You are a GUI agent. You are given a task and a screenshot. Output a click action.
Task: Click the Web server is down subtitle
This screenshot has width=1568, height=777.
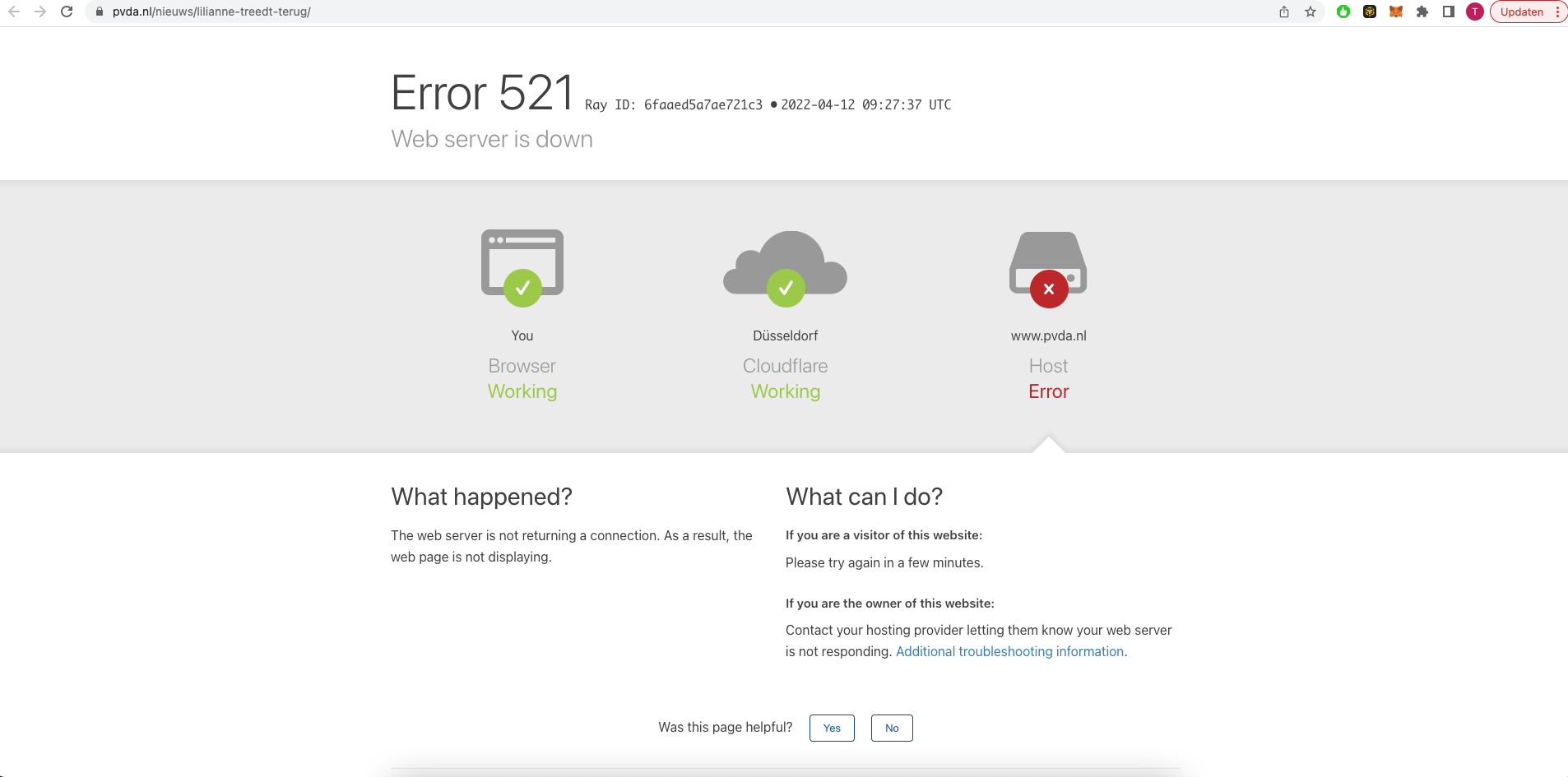pyautogui.click(x=492, y=139)
